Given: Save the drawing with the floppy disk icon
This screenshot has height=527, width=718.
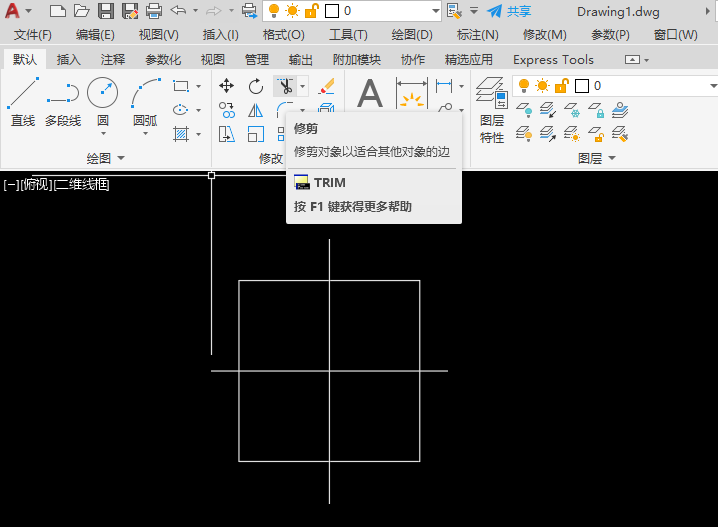Looking at the screenshot, I should 106,11.
